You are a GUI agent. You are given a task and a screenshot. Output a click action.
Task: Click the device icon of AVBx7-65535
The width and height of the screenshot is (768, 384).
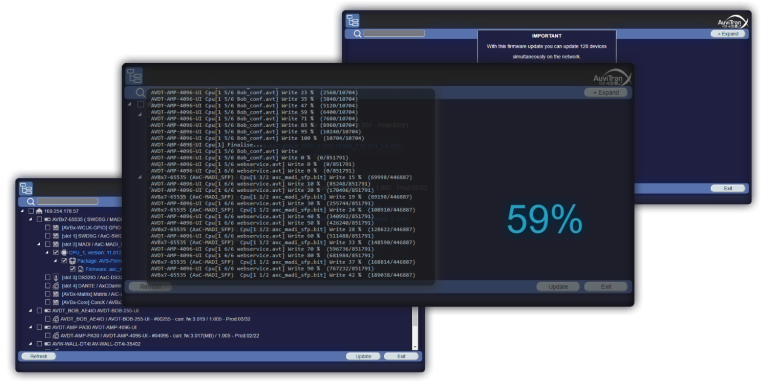48,219
